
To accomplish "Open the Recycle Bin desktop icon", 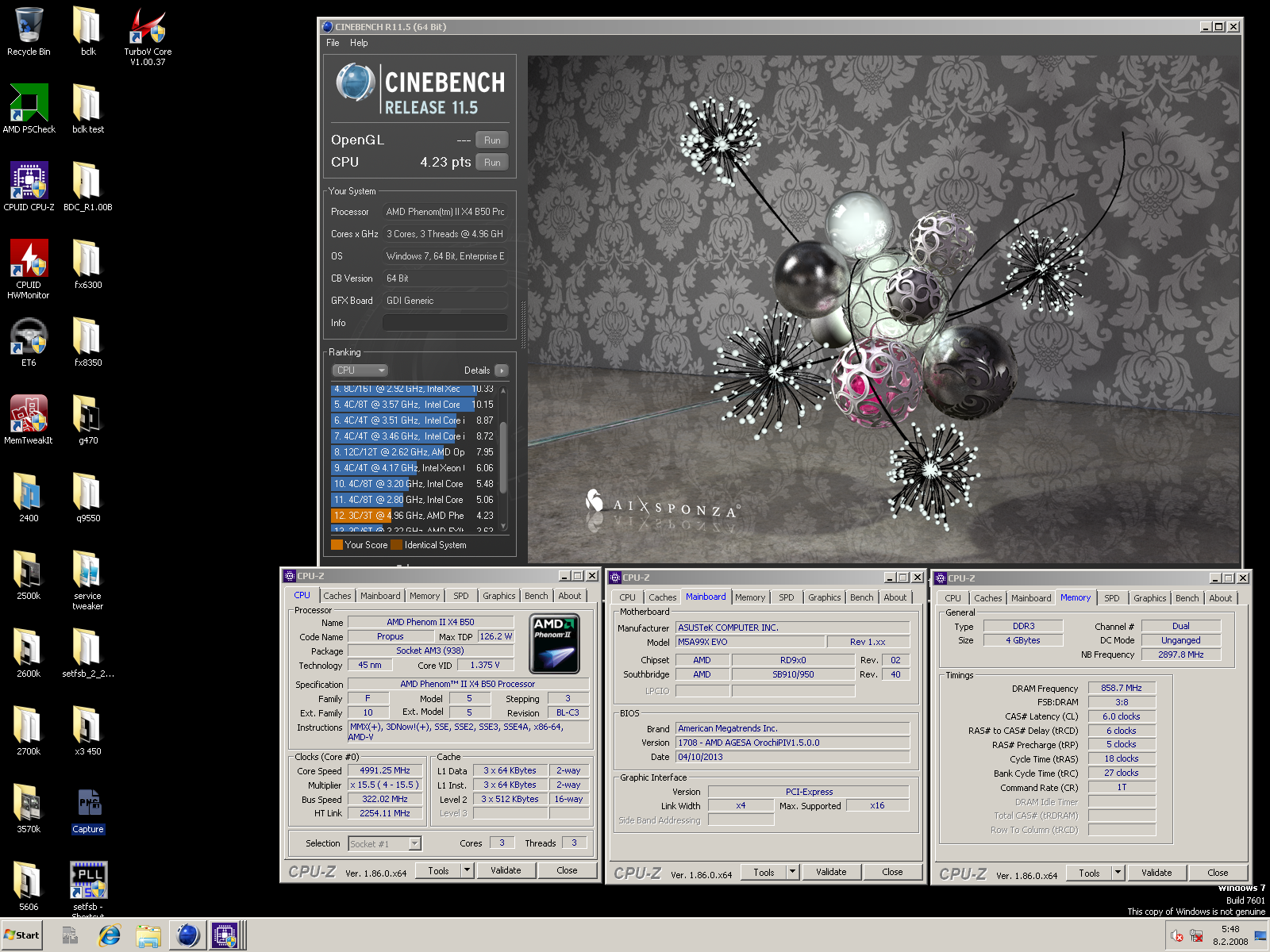I will click(29, 32).
